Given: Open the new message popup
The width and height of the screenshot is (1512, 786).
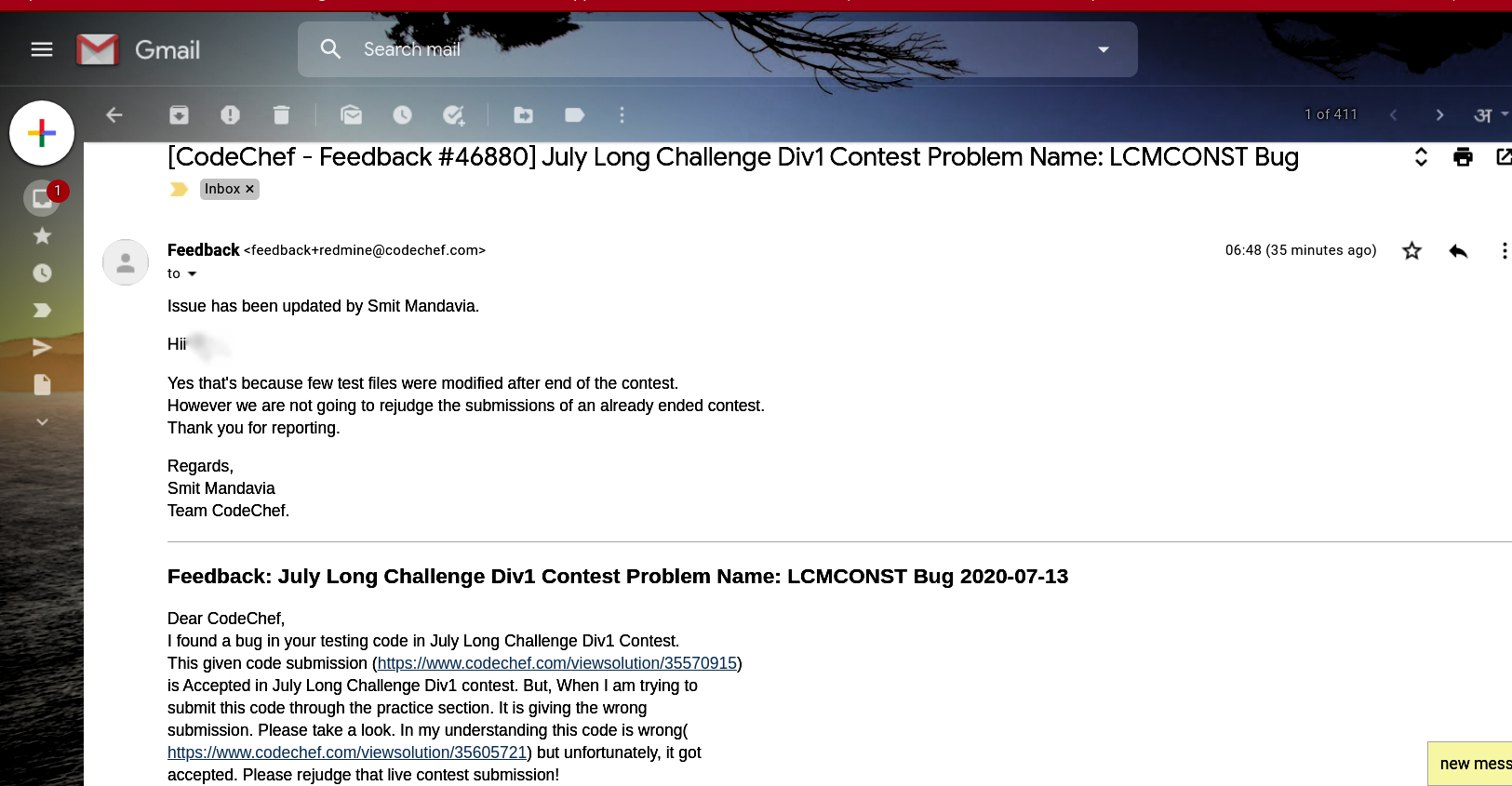Looking at the screenshot, I should [x=1470, y=764].
